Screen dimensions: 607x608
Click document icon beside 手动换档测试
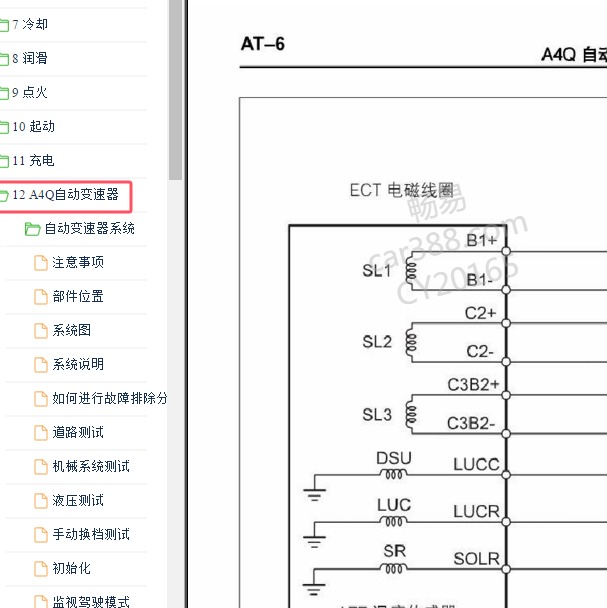[41, 535]
